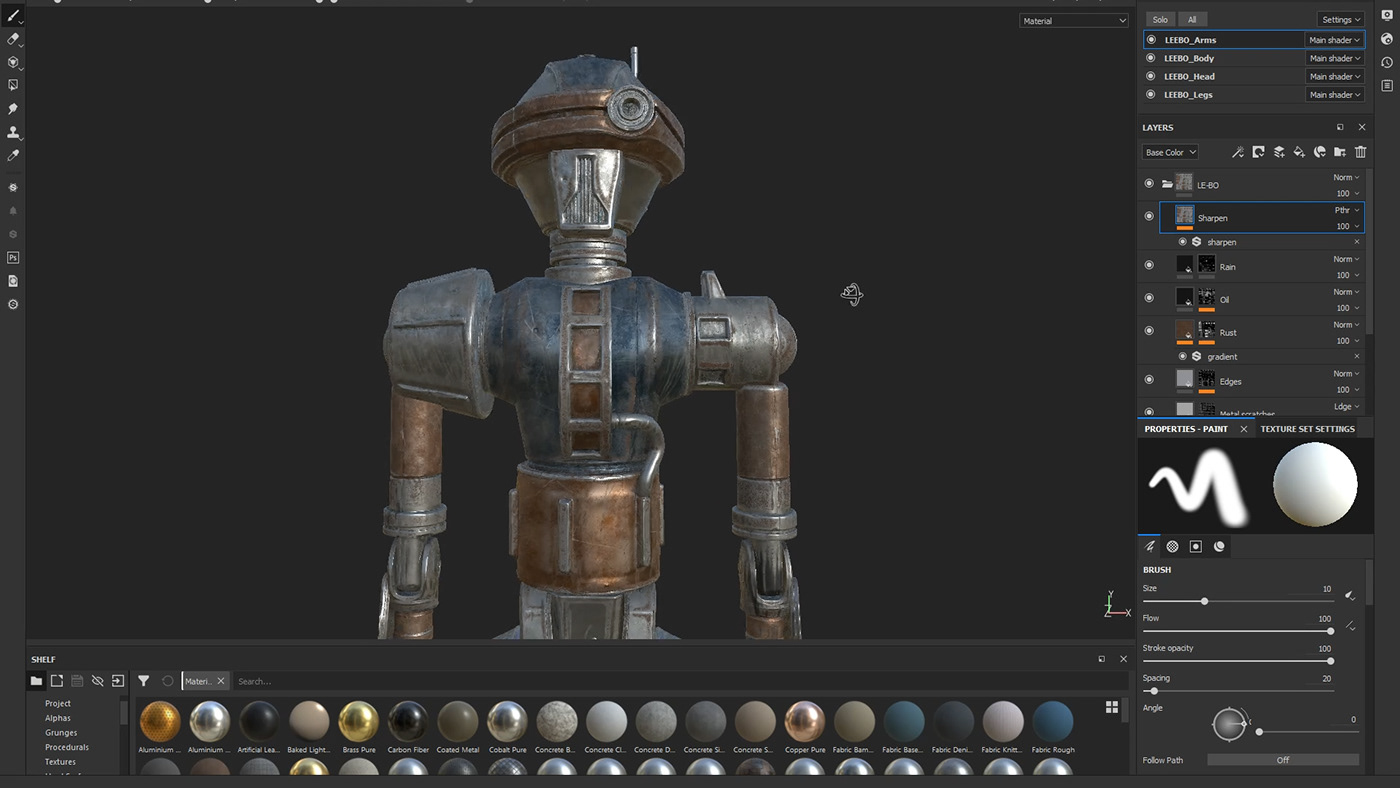This screenshot has width=1400, height=788.
Task: Open display settings icon in right sidebar
Action: click(1387, 15)
